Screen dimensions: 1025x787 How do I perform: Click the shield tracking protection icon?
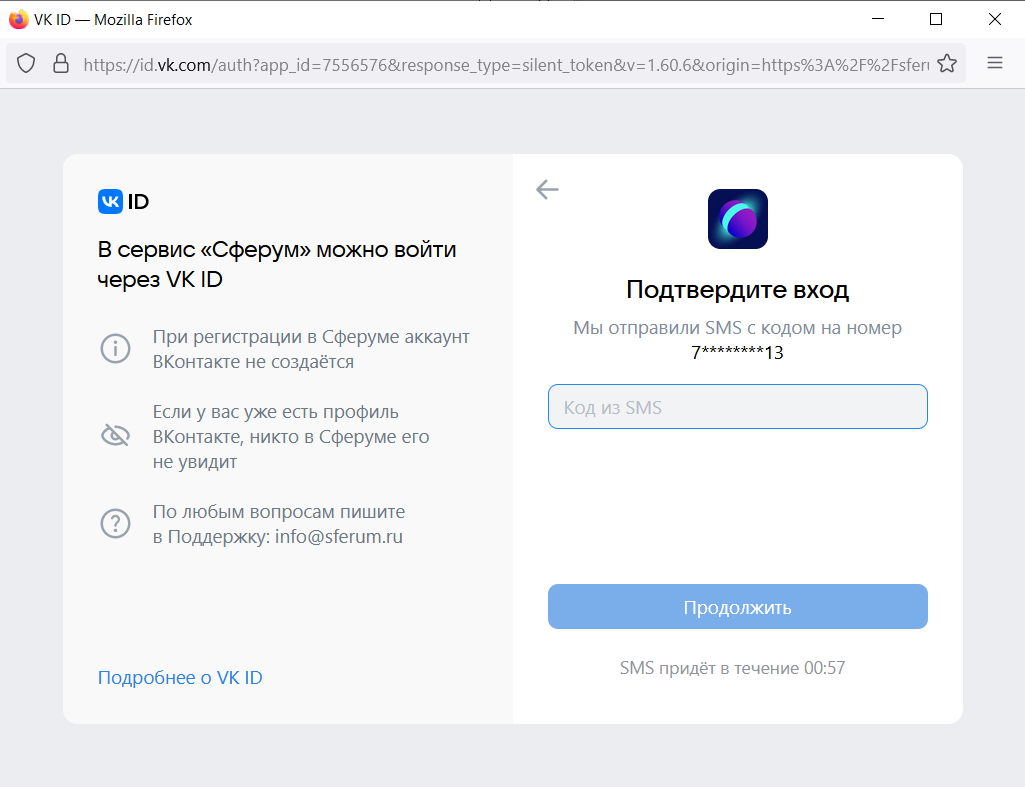[x=26, y=62]
